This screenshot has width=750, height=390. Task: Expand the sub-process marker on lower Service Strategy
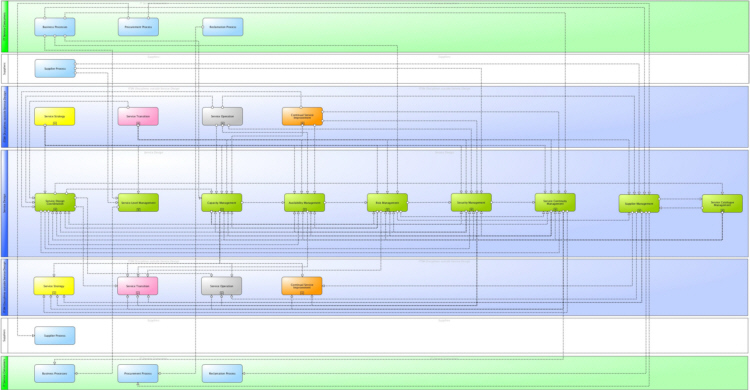tap(54, 293)
